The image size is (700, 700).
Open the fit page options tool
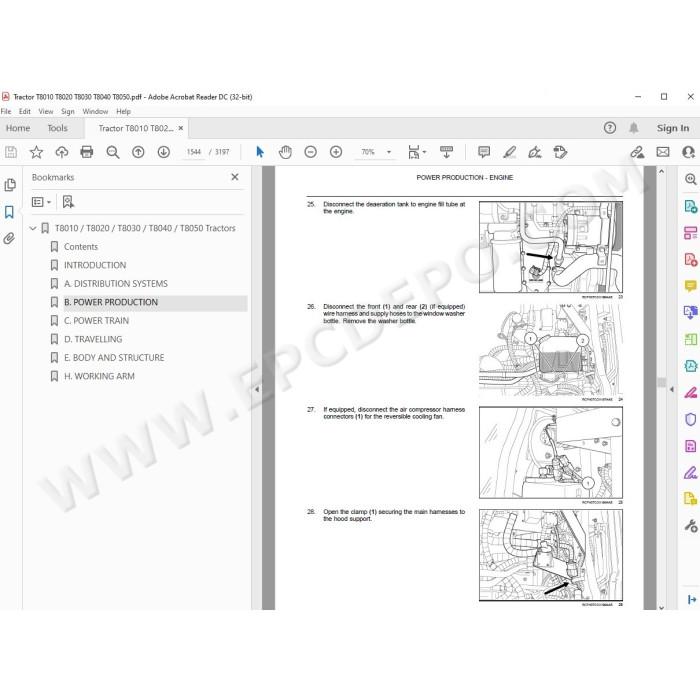click(x=417, y=152)
